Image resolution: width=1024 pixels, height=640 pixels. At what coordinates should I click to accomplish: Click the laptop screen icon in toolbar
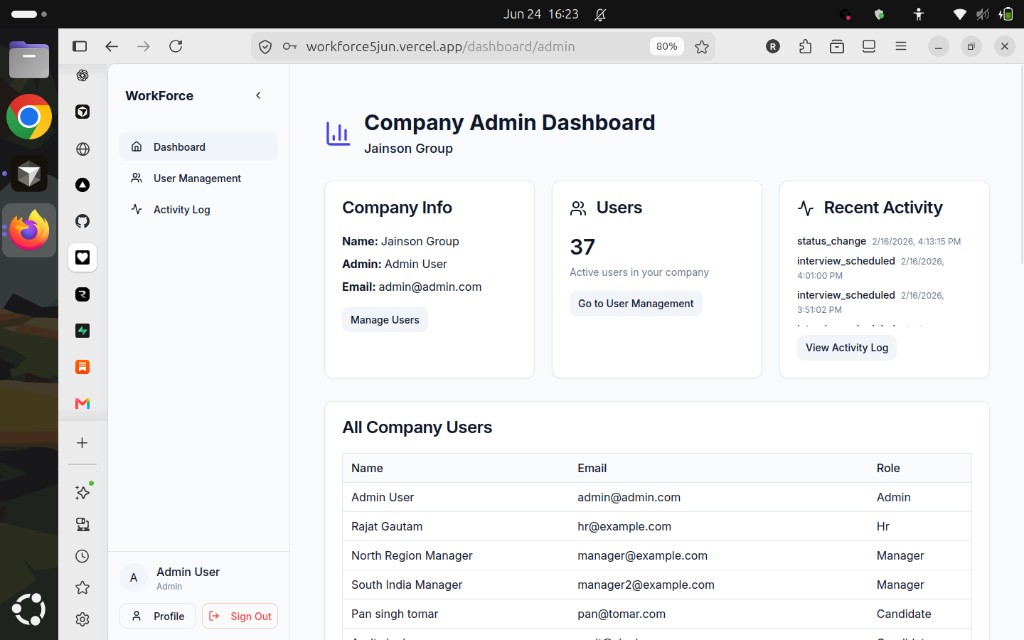click(x=869, y=46)
